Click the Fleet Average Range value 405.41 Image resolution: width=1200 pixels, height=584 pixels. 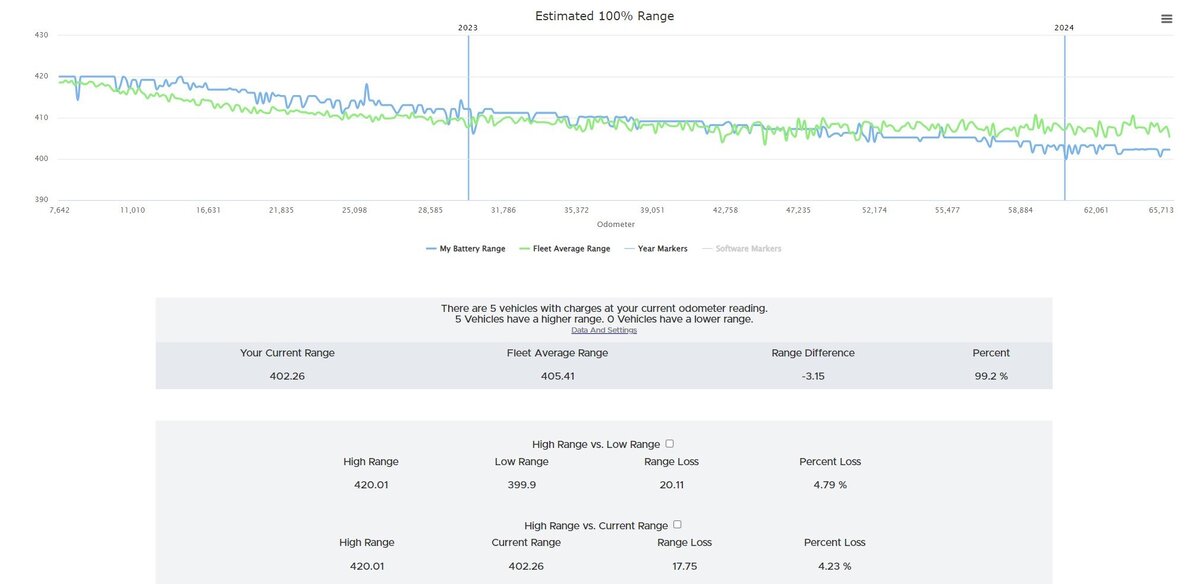pos(557,376)
